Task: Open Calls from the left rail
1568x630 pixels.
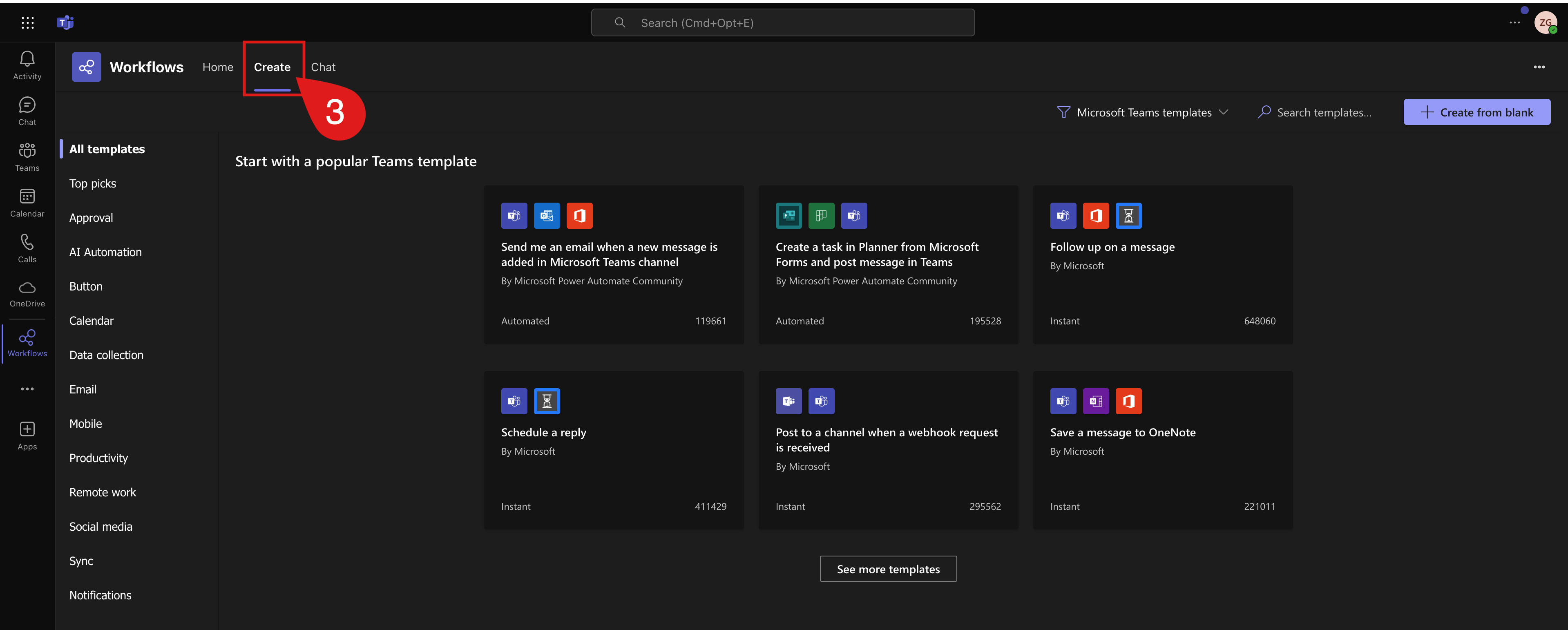Action: (x=27, y=248)
